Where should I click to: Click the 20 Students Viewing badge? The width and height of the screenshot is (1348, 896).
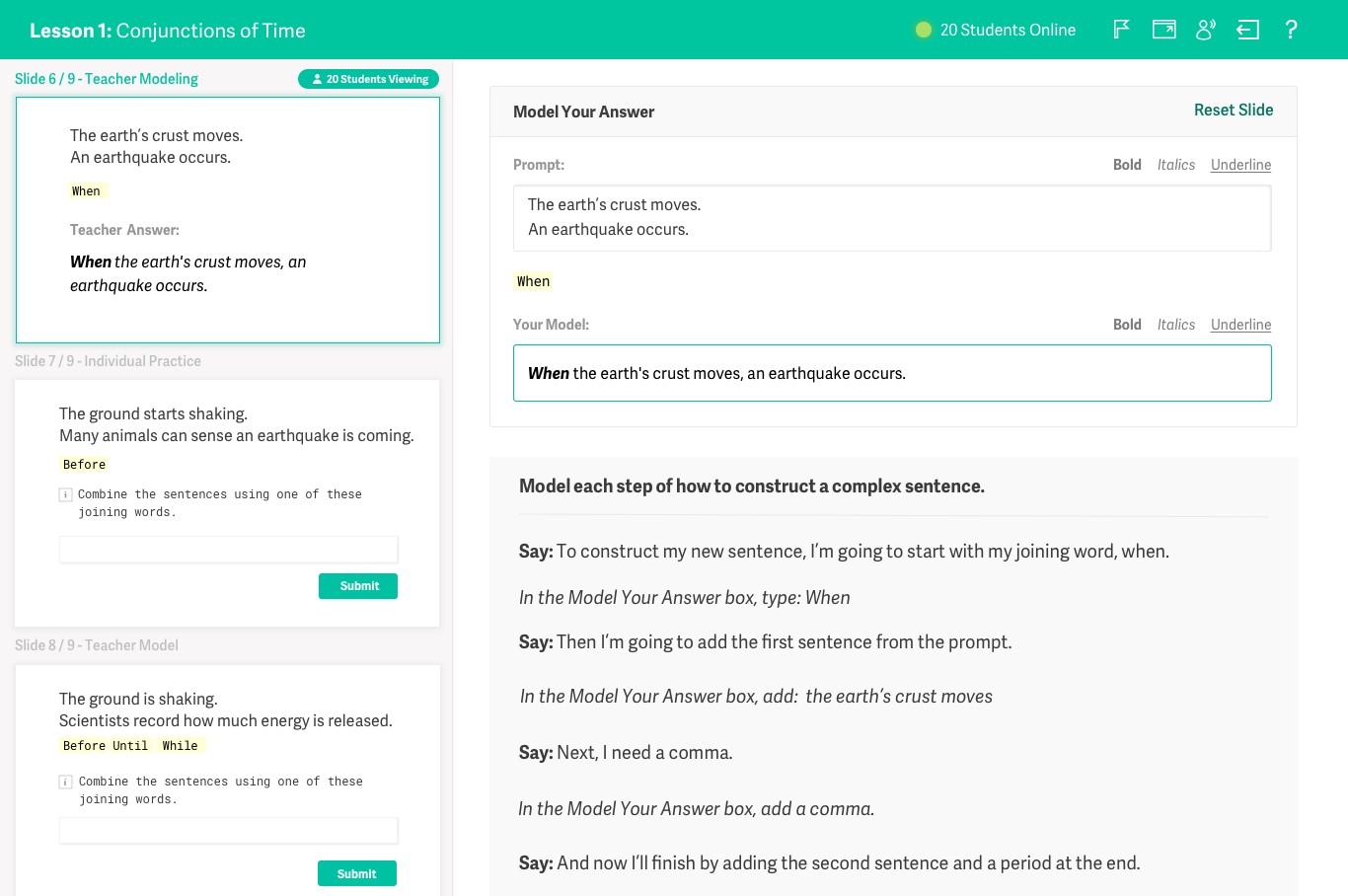click(x=368, y=79)
